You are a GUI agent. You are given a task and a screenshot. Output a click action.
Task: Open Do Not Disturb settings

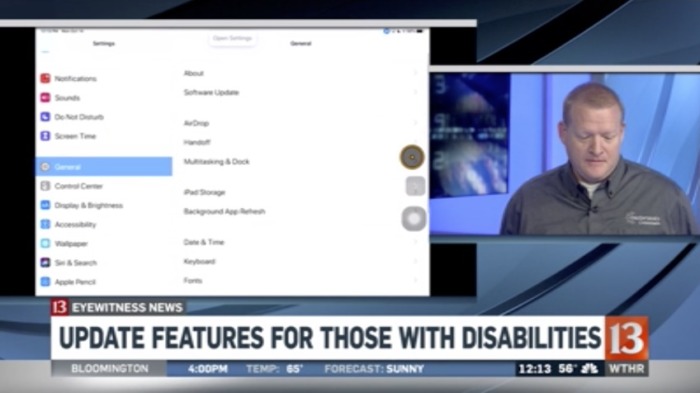(x=104, y=117)
